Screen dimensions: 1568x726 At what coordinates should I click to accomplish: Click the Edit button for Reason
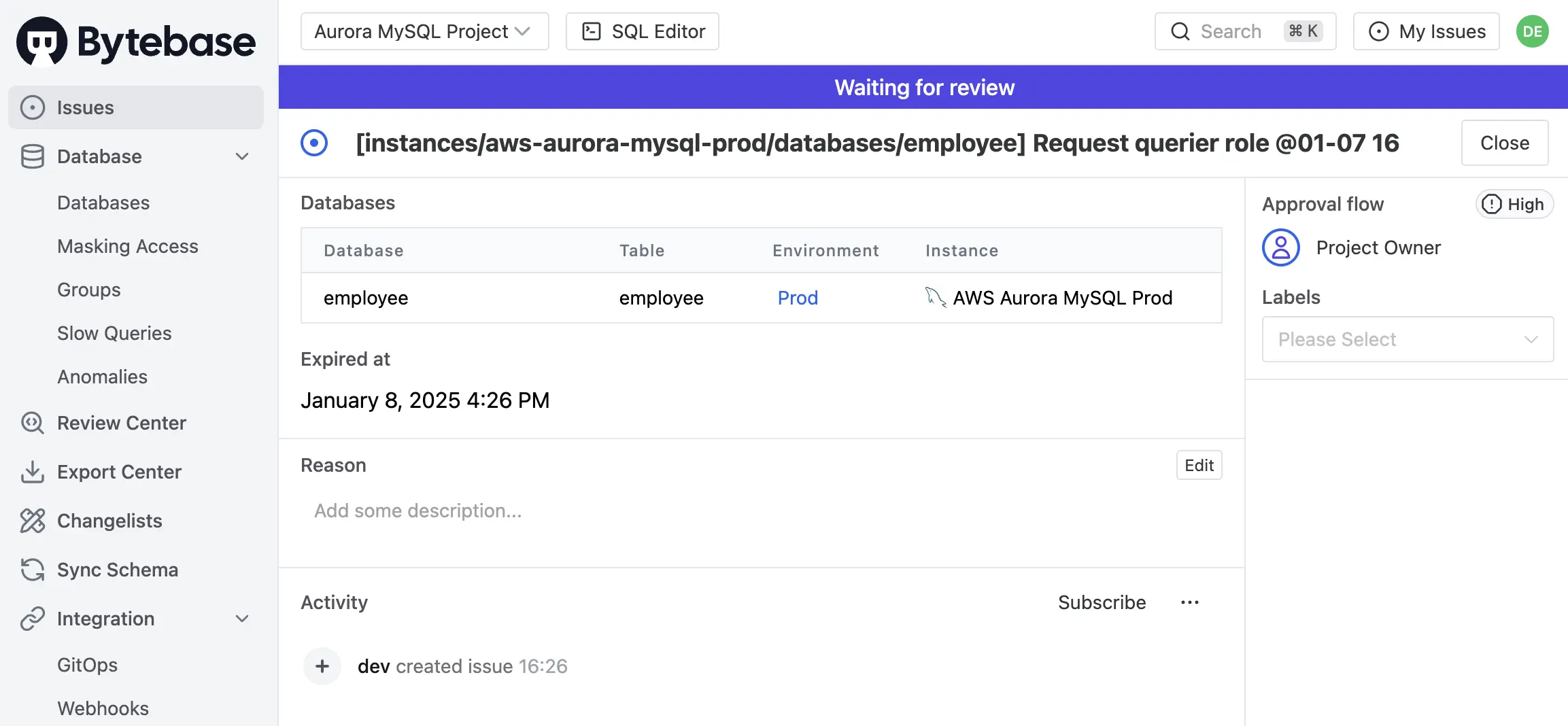(1199, 465)
